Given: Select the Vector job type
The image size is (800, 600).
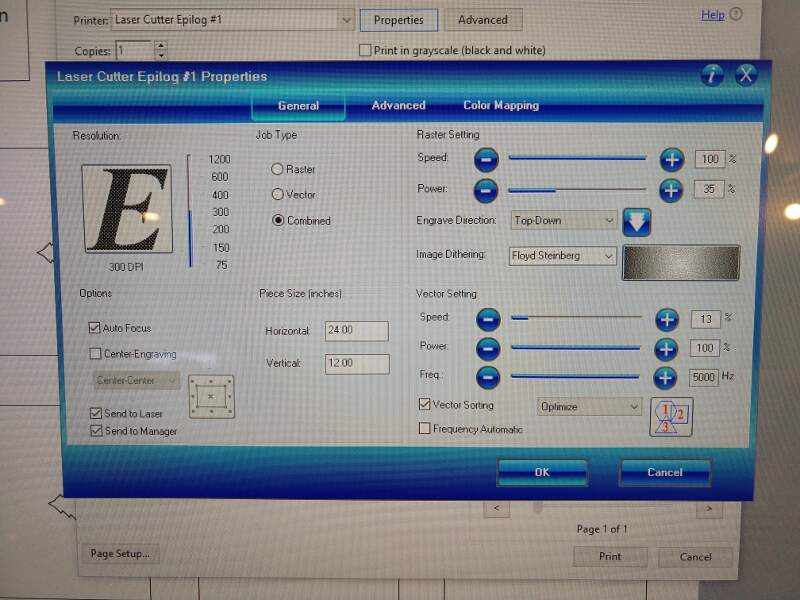Looking at the screenshot, I should coord(278,194).
